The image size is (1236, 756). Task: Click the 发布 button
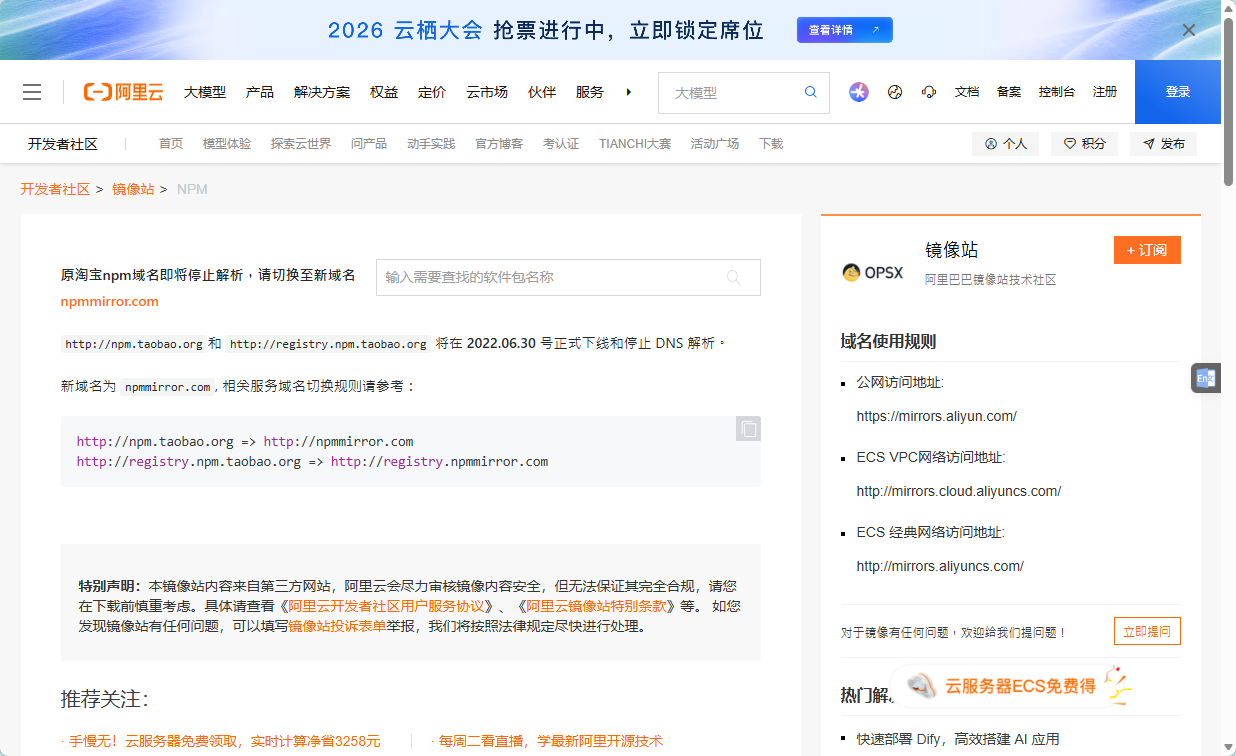point(1163,144)
